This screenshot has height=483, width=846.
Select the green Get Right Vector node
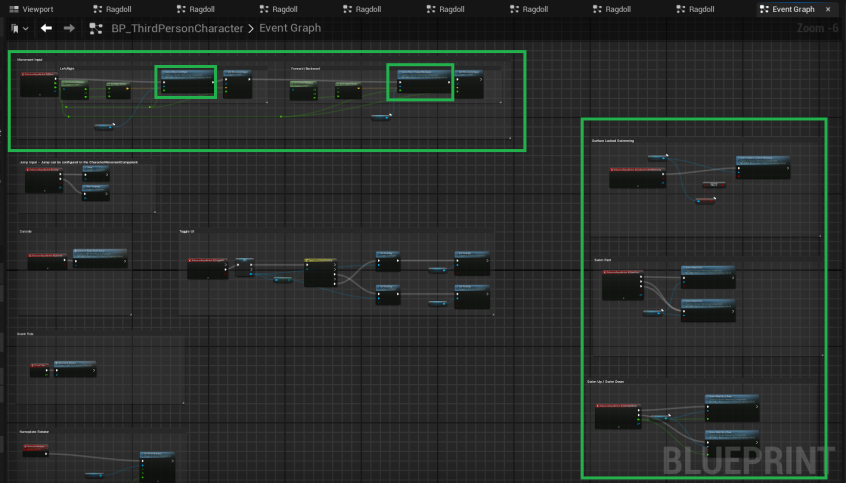(118, 90)
